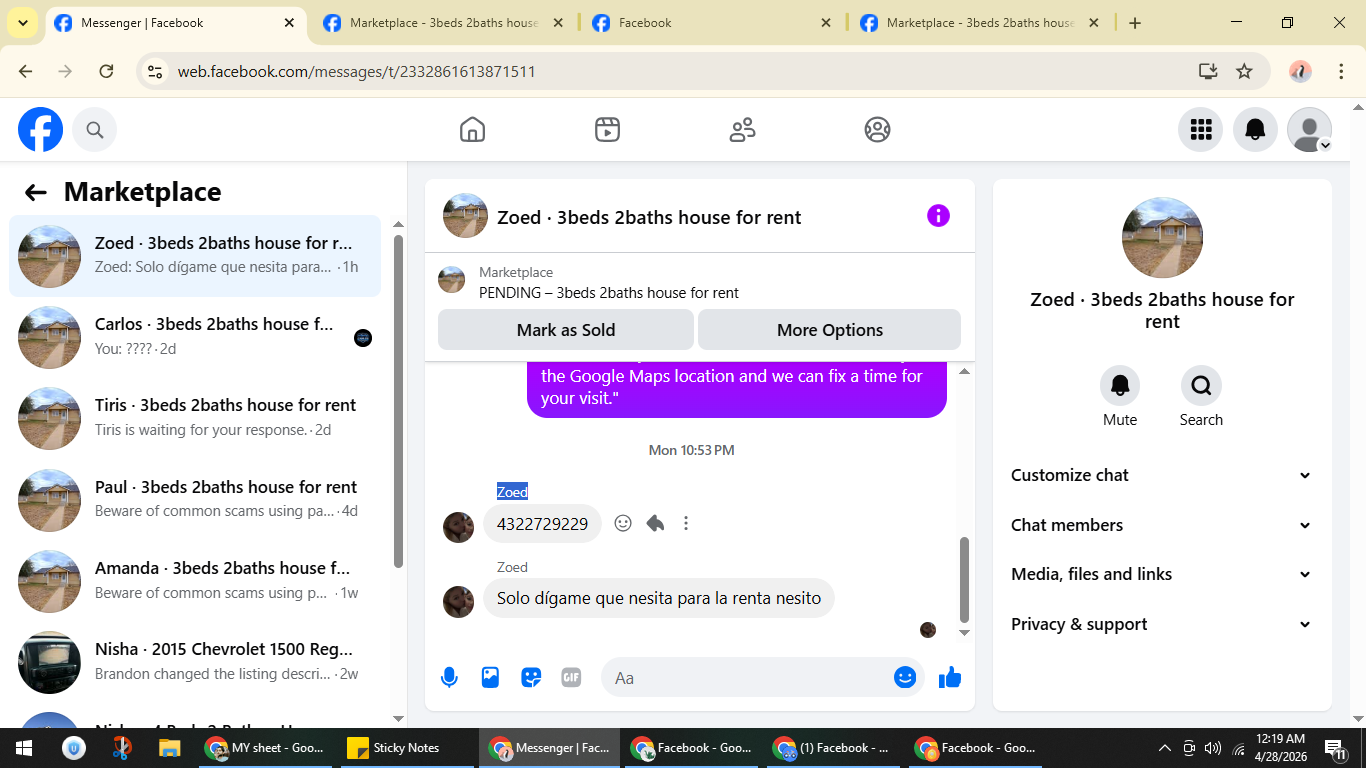Open the Carlos conversation
Image resolution: width=1366 pixels, height=768 pixels.
195,337
